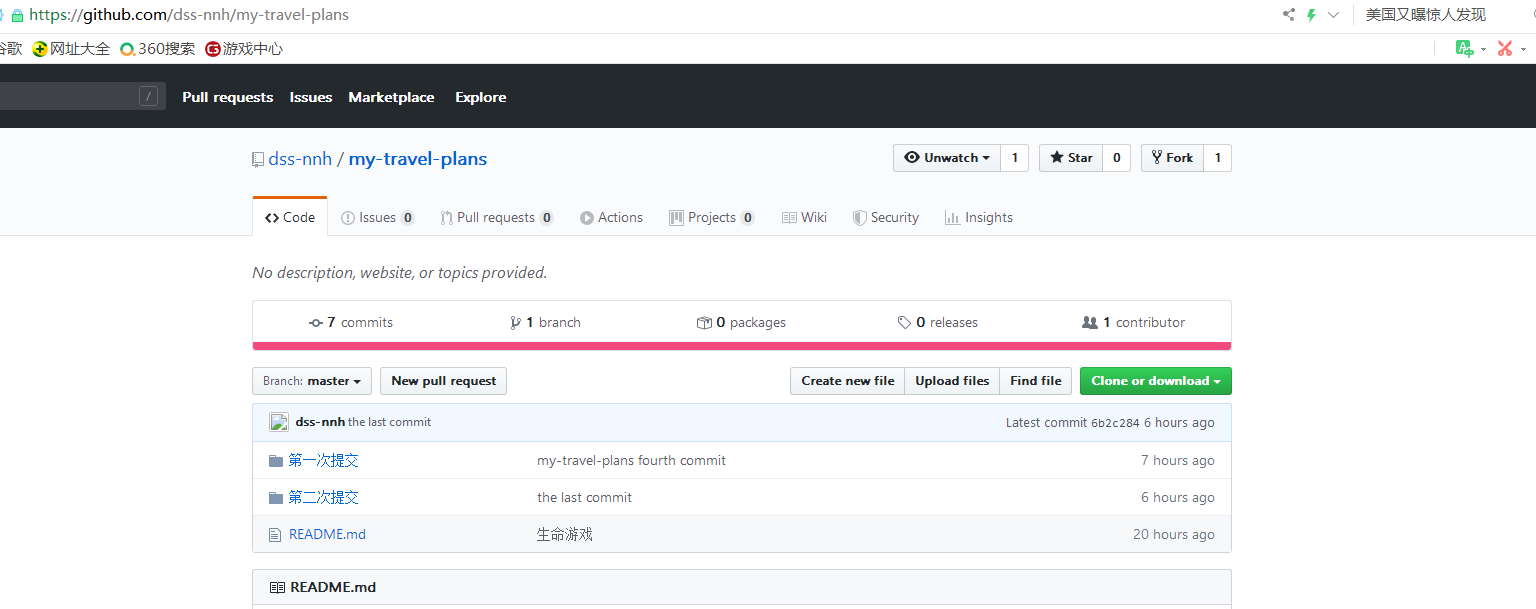Open the 0 packages link

click(741, 322)
